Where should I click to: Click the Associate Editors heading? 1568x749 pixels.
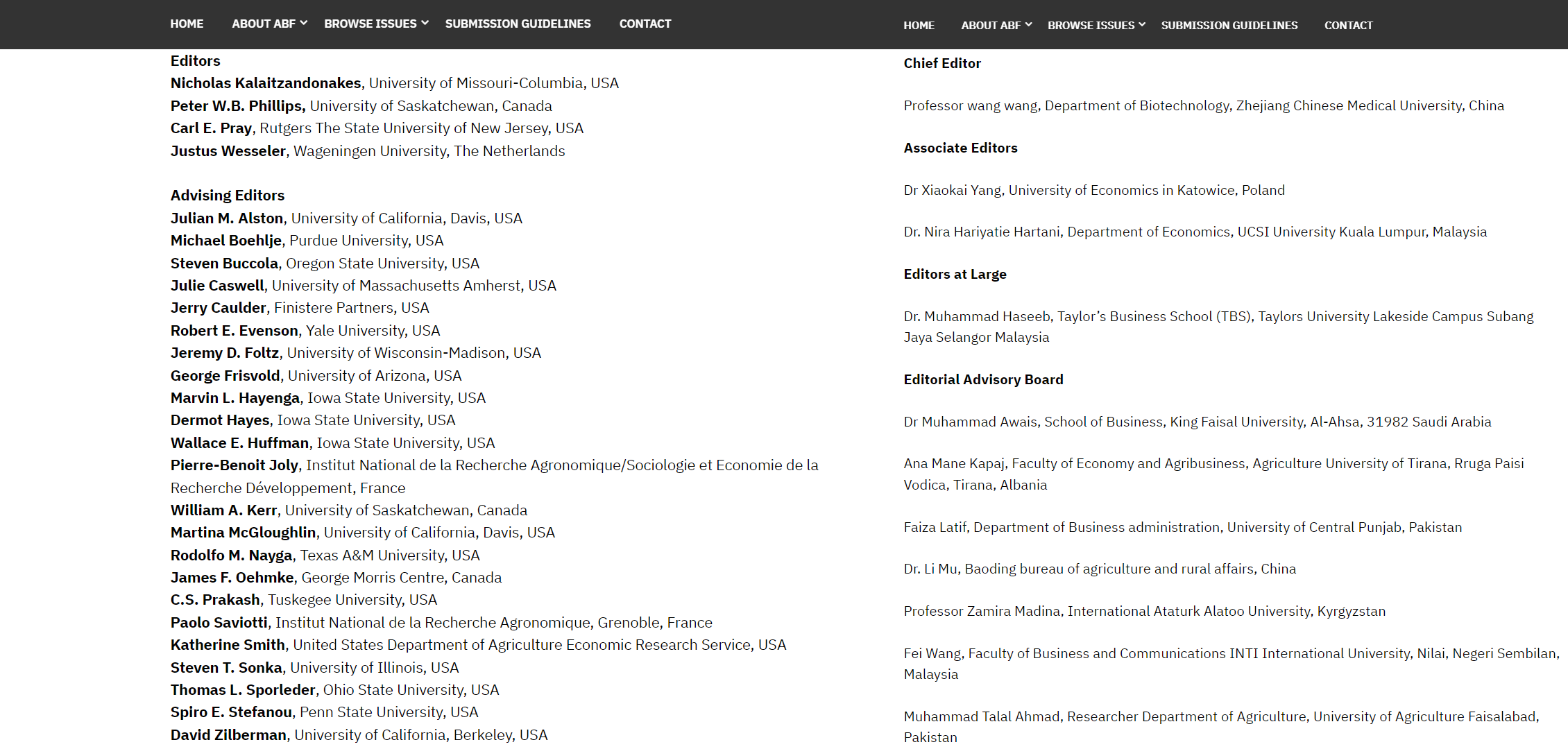tap(960, 148)
